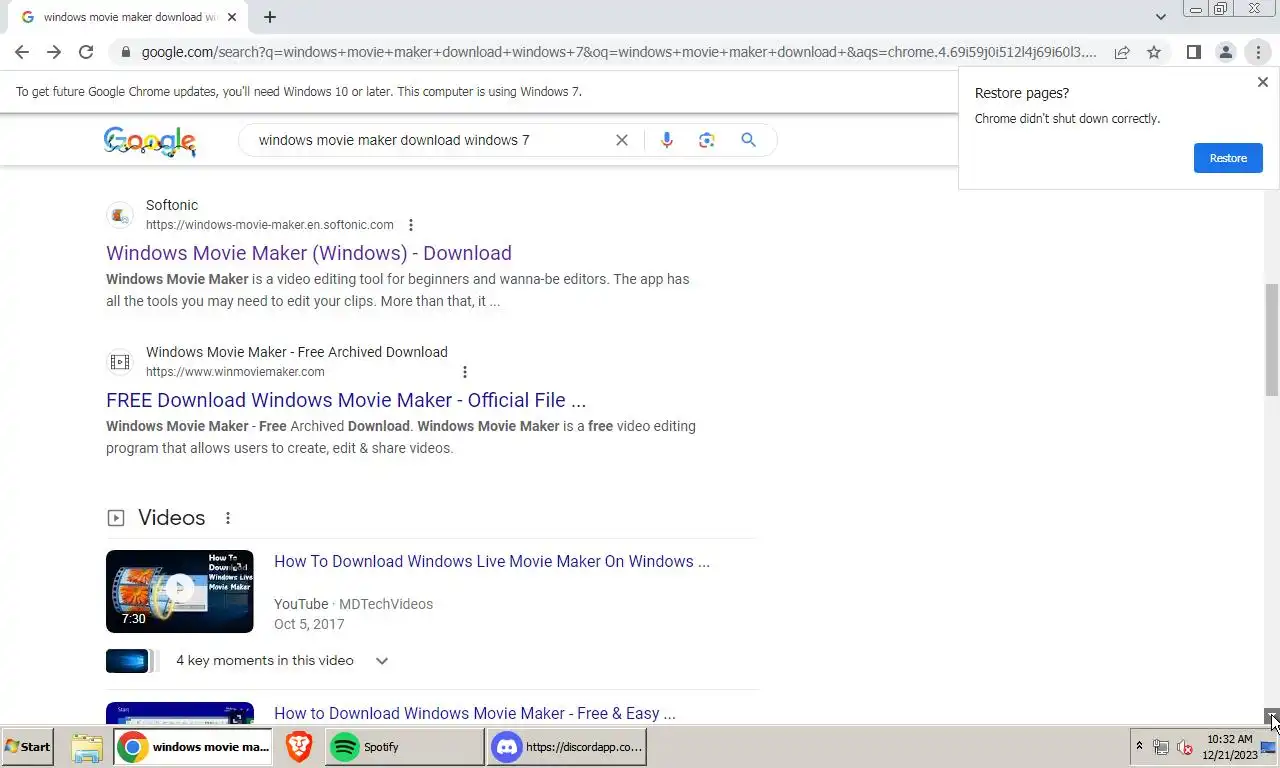The width and height of the screenshot is (1280, 768).
Task: View site information via padlock icon
Action: (x=125, y=52)
